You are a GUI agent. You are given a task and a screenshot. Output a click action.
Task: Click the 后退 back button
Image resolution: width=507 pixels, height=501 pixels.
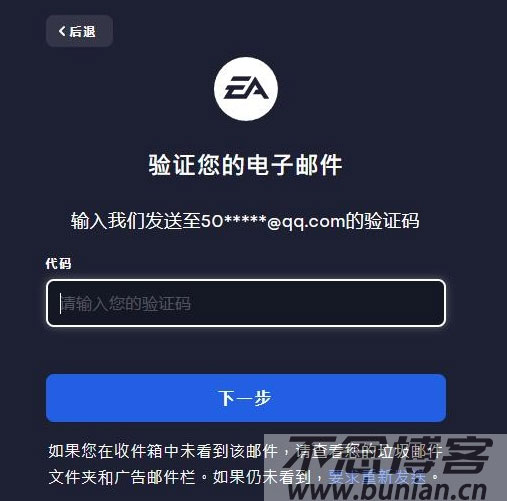79,31
